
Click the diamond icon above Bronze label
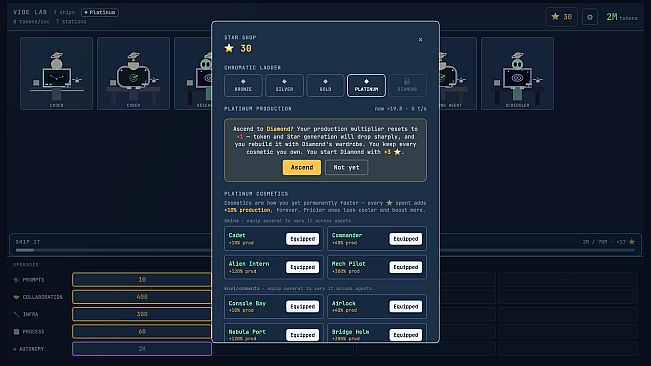[243, 81]
